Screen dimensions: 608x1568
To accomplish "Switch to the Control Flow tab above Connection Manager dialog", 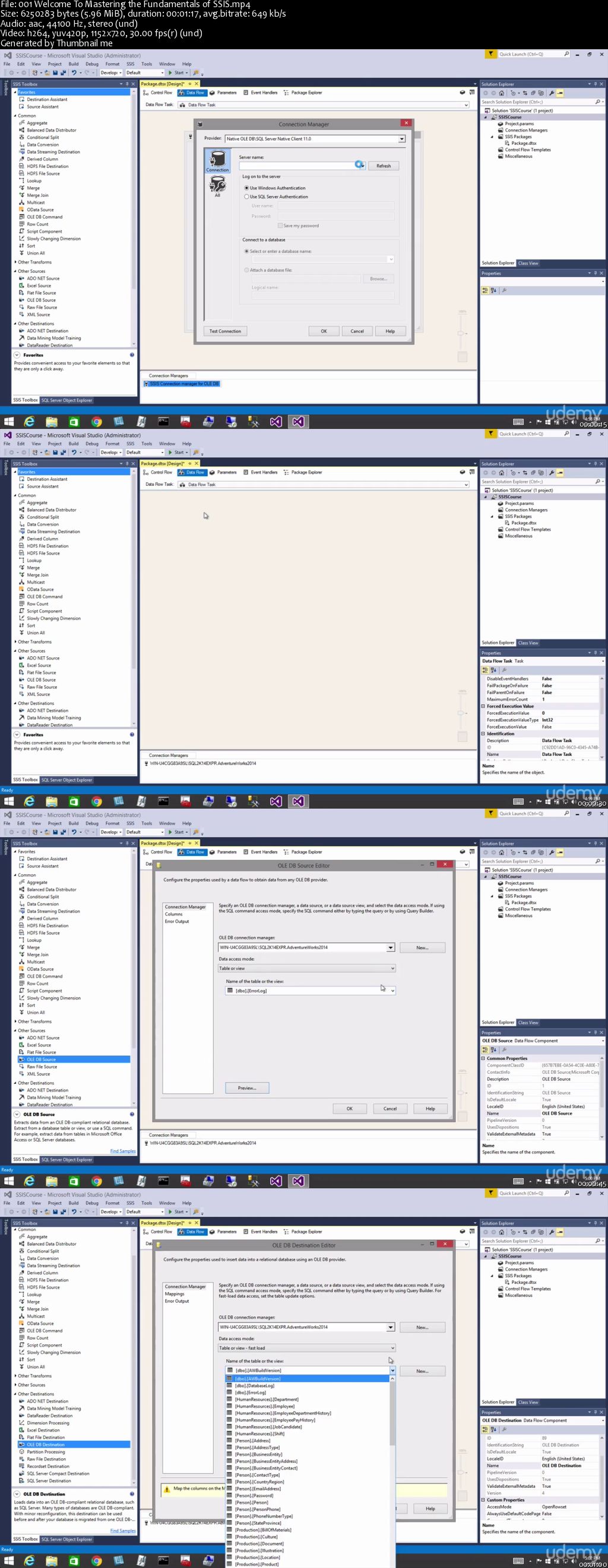I will (158, 93).
